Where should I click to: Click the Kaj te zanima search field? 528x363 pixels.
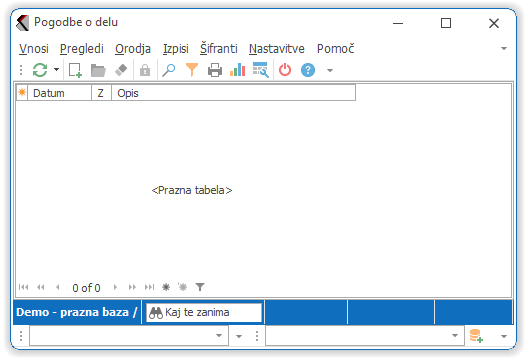click(204, 312)
